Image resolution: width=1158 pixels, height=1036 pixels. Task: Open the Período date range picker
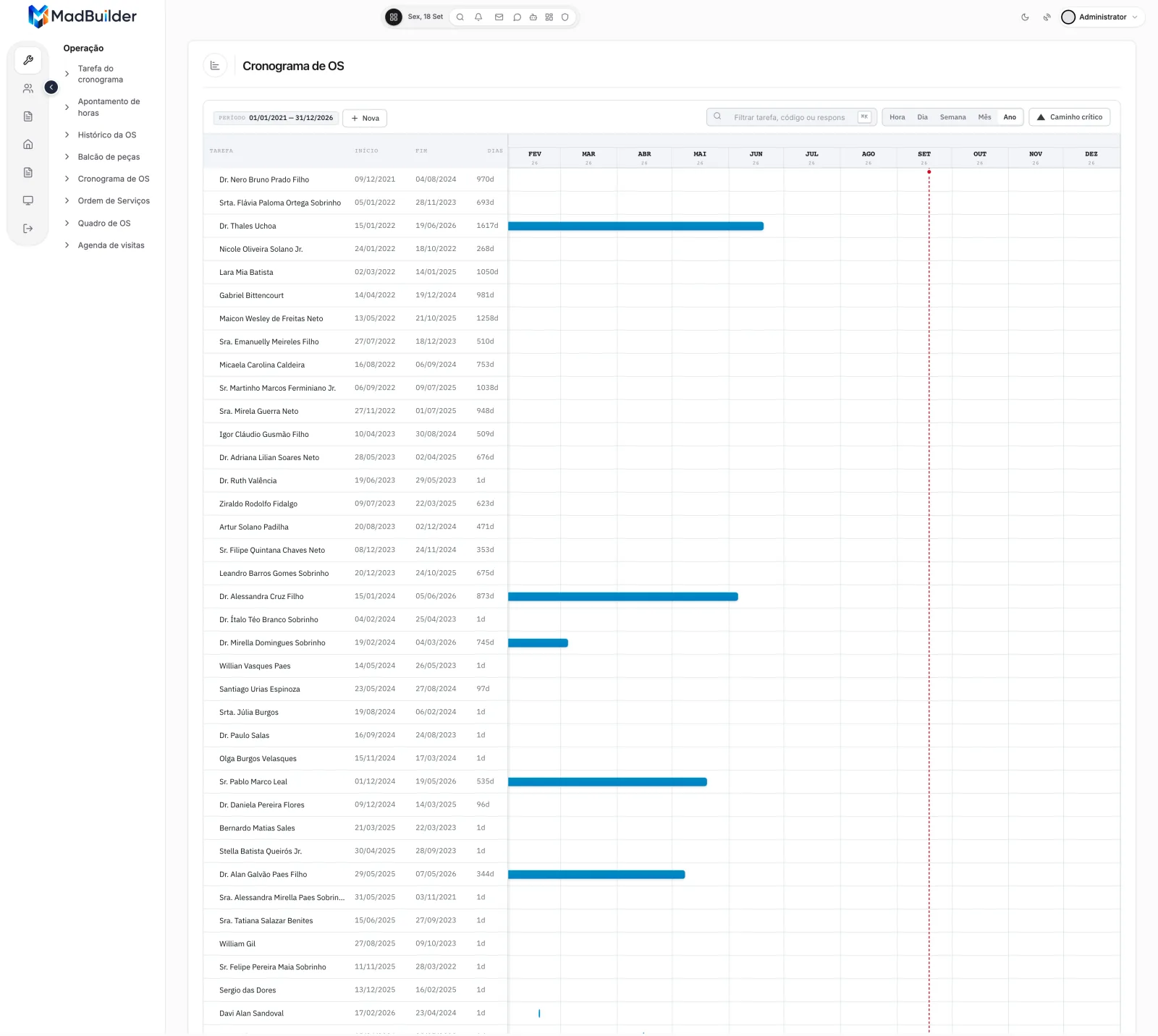[276, 118]
